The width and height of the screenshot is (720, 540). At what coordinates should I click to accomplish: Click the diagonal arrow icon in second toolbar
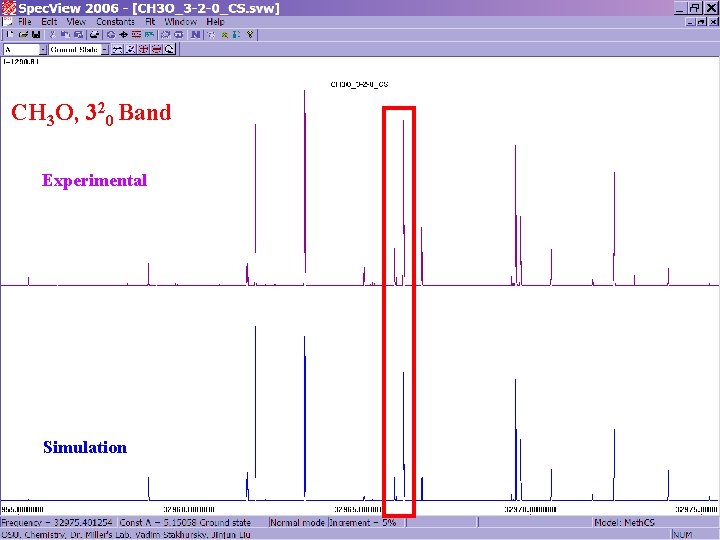[131, 49]
